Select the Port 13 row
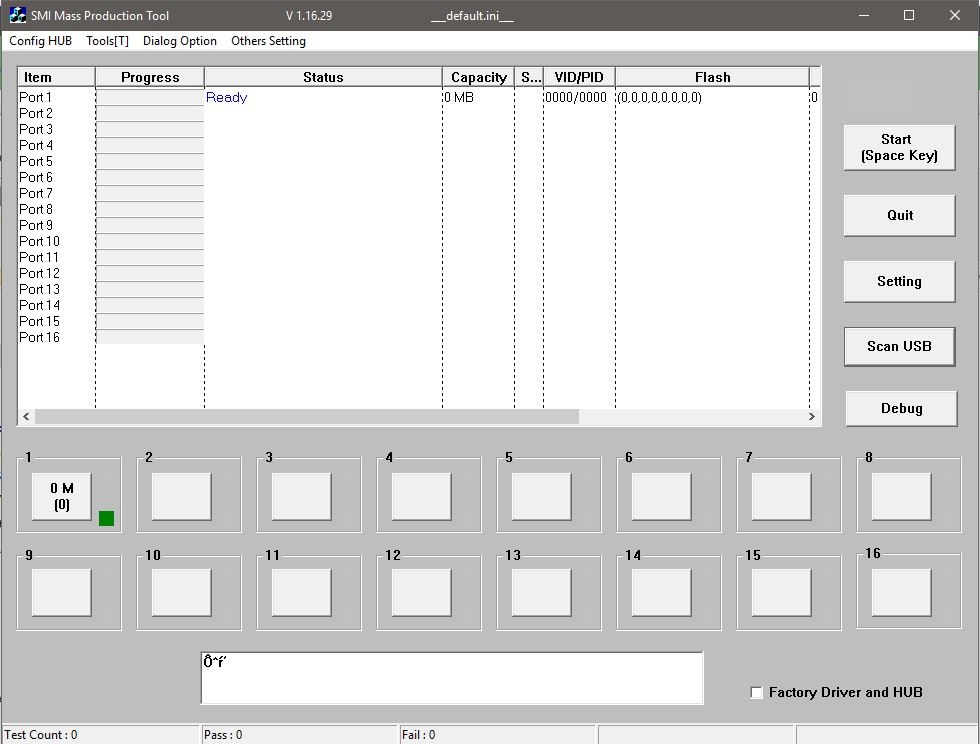The image size is (980, 744). pos(418,289)
